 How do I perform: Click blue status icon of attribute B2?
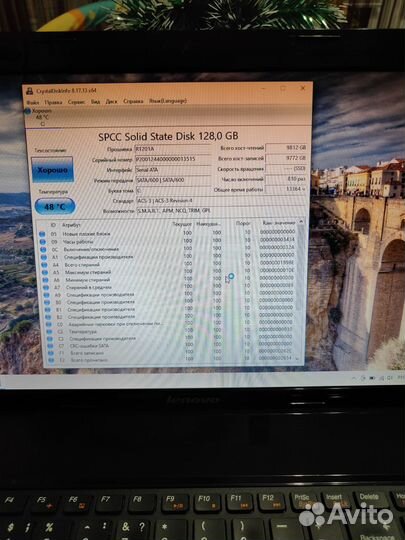[49, 317]
